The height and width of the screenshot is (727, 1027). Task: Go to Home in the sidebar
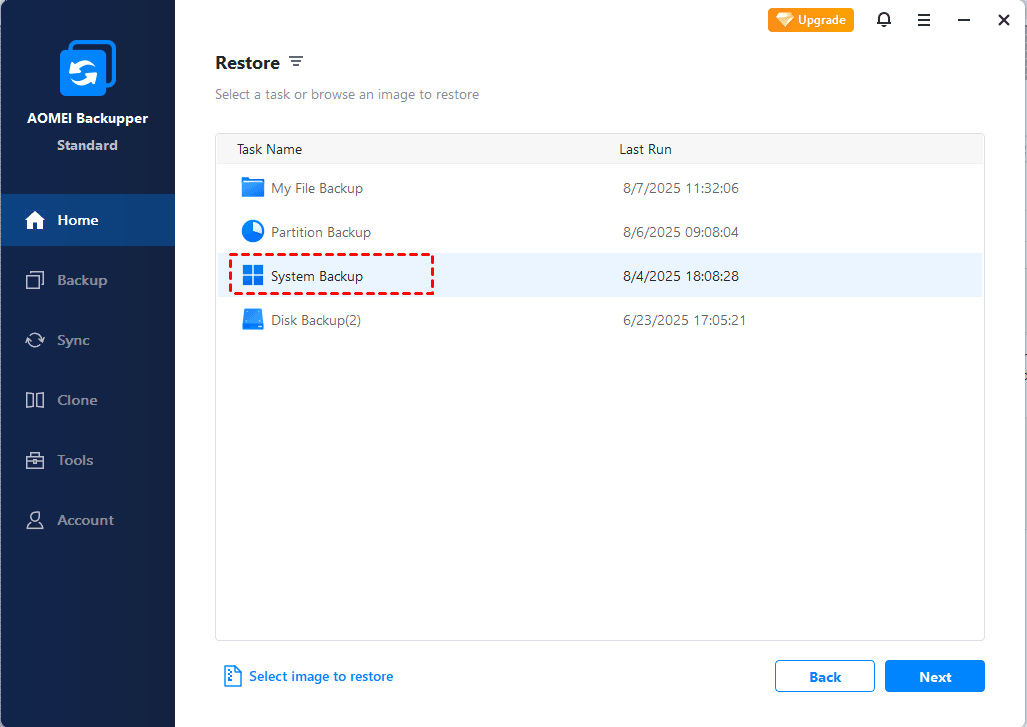click(x=77, y=220)
